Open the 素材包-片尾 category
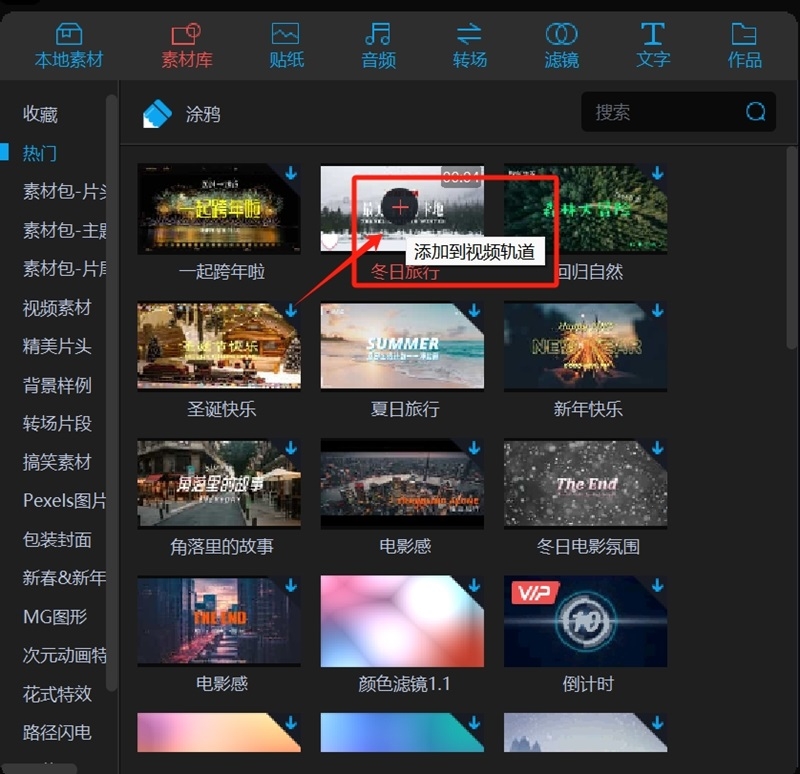 click(x=65, y=268)
